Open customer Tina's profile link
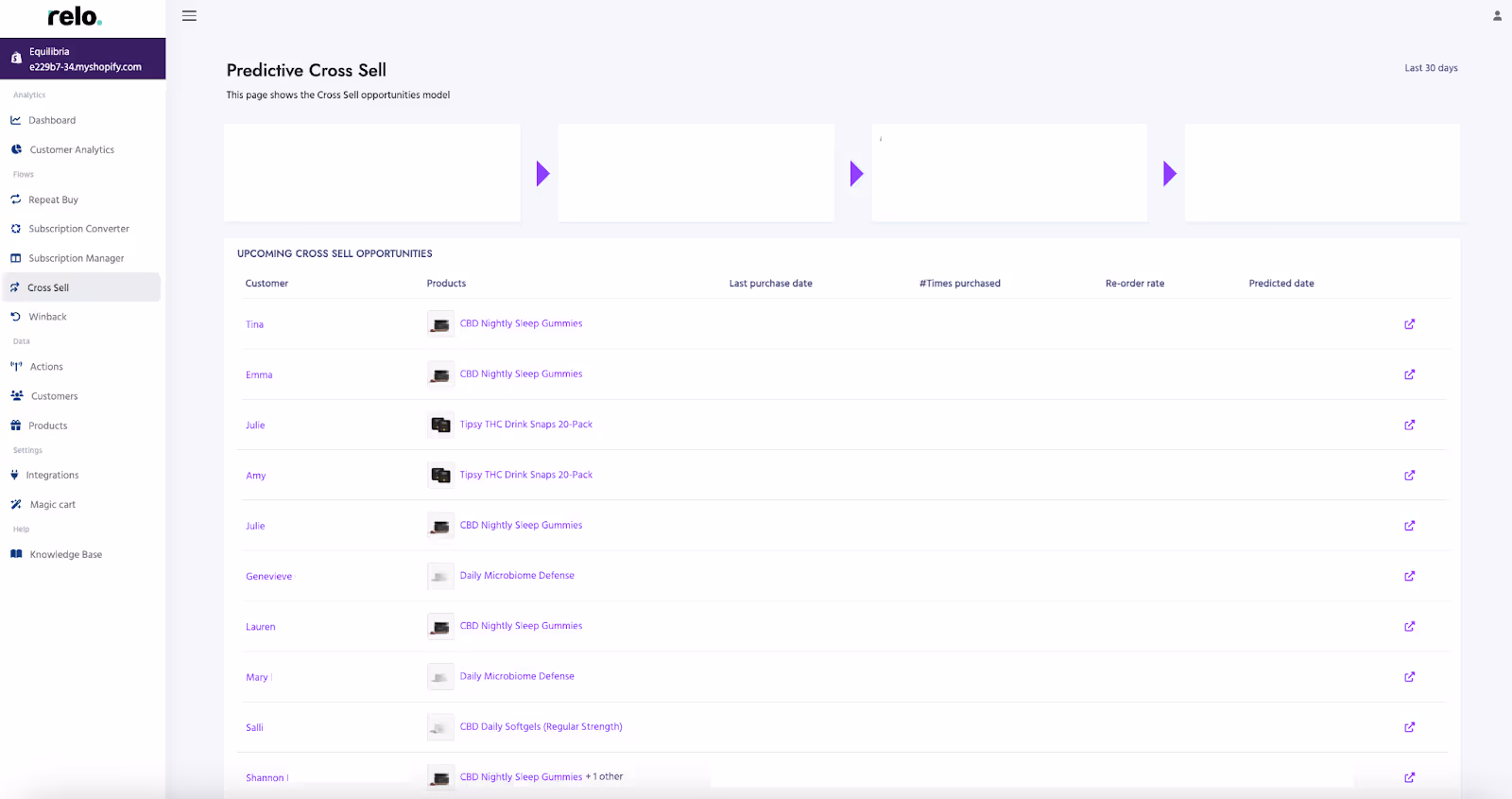The height and width of the screenshot is (799, 1512). point(255,324)
